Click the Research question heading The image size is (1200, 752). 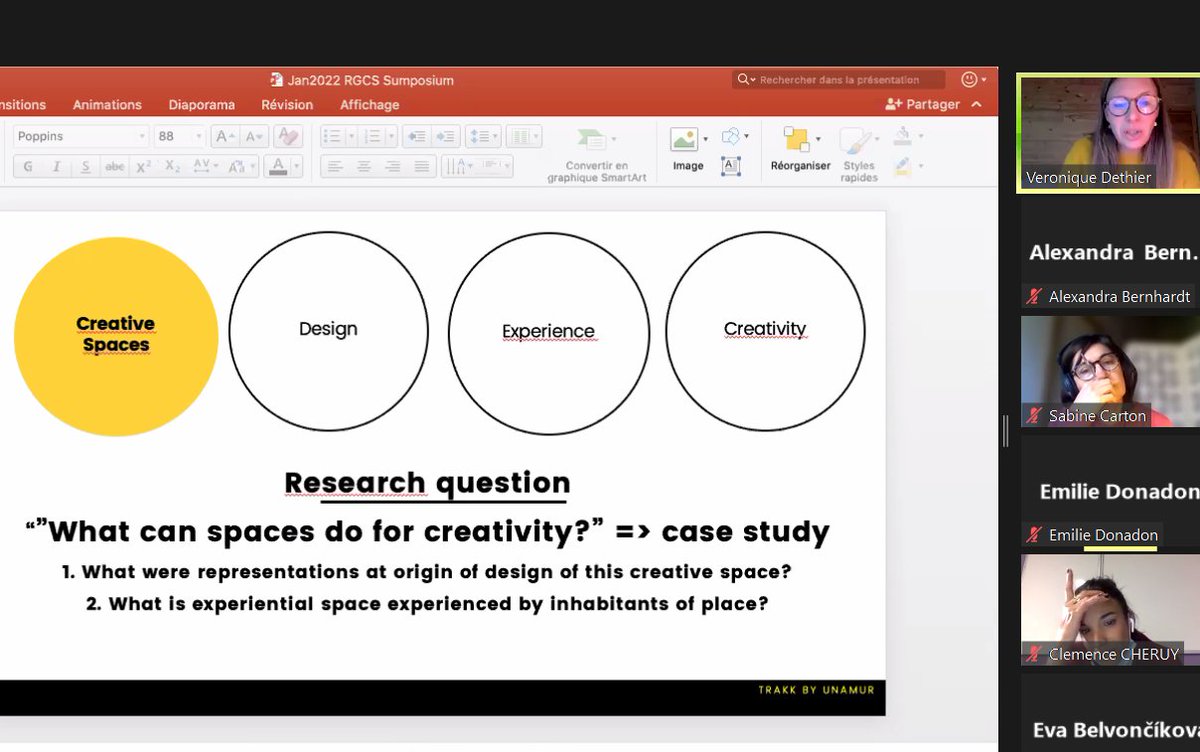427,483
